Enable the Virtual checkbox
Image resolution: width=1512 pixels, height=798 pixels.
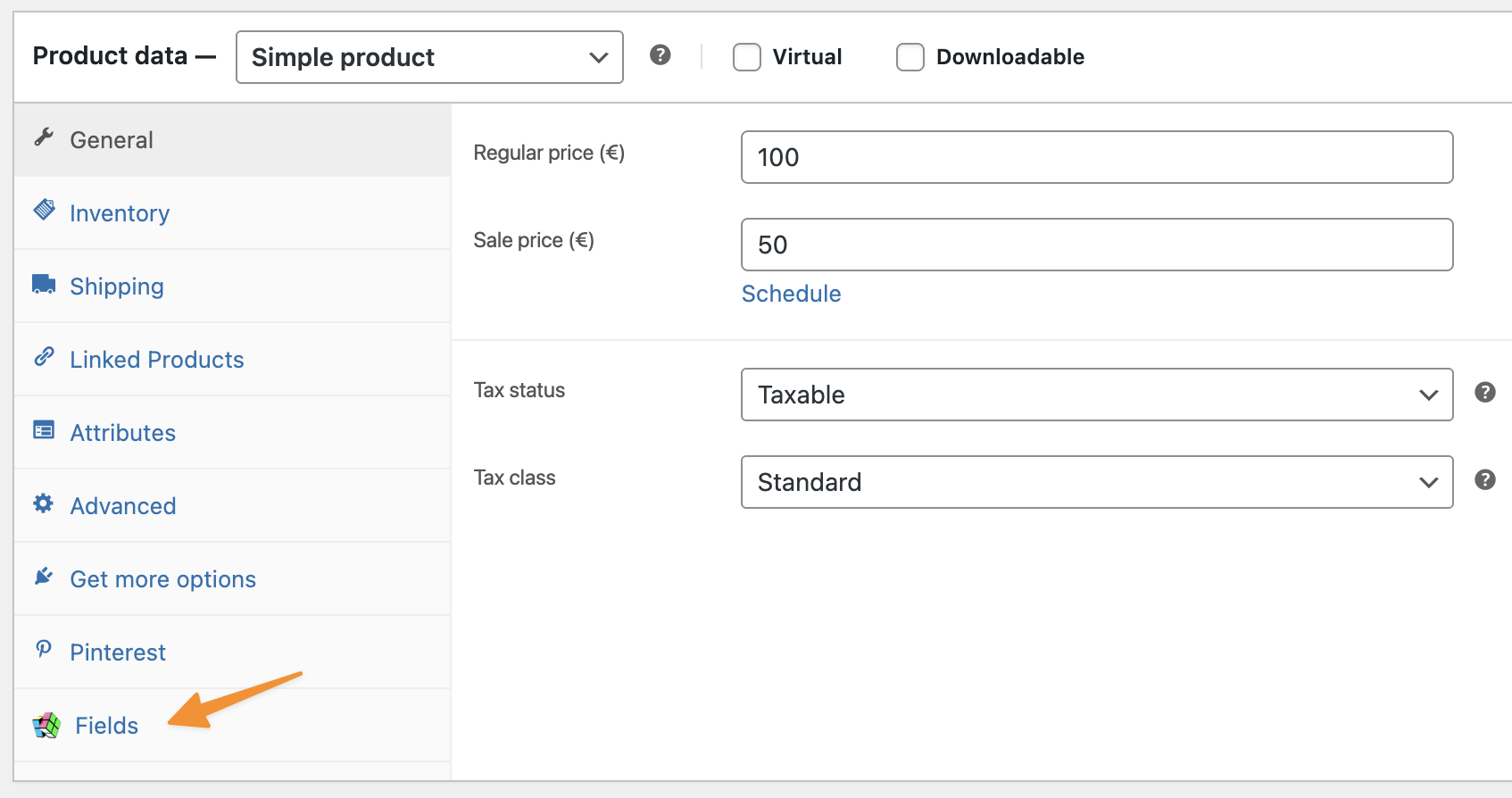click(746, 57)
